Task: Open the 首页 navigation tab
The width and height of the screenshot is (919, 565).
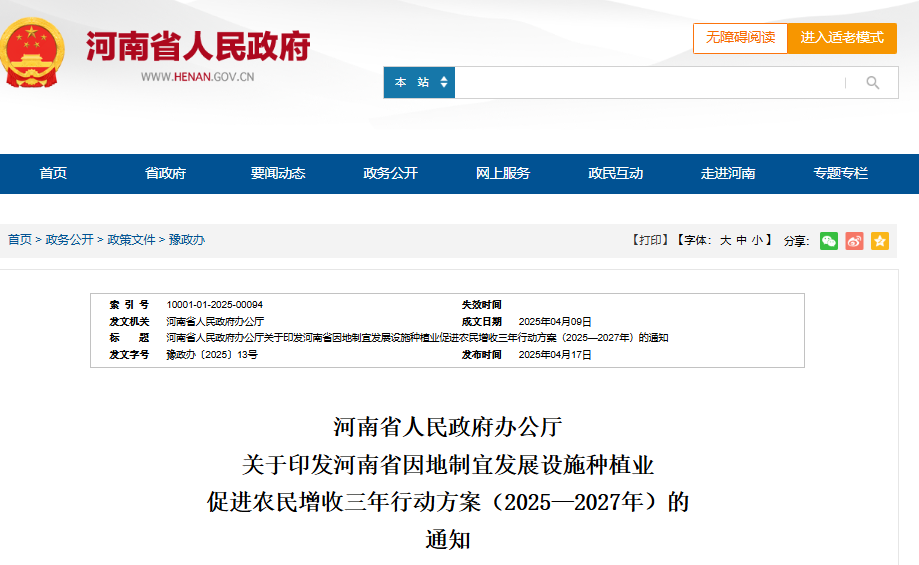Action: pos(53,174)
